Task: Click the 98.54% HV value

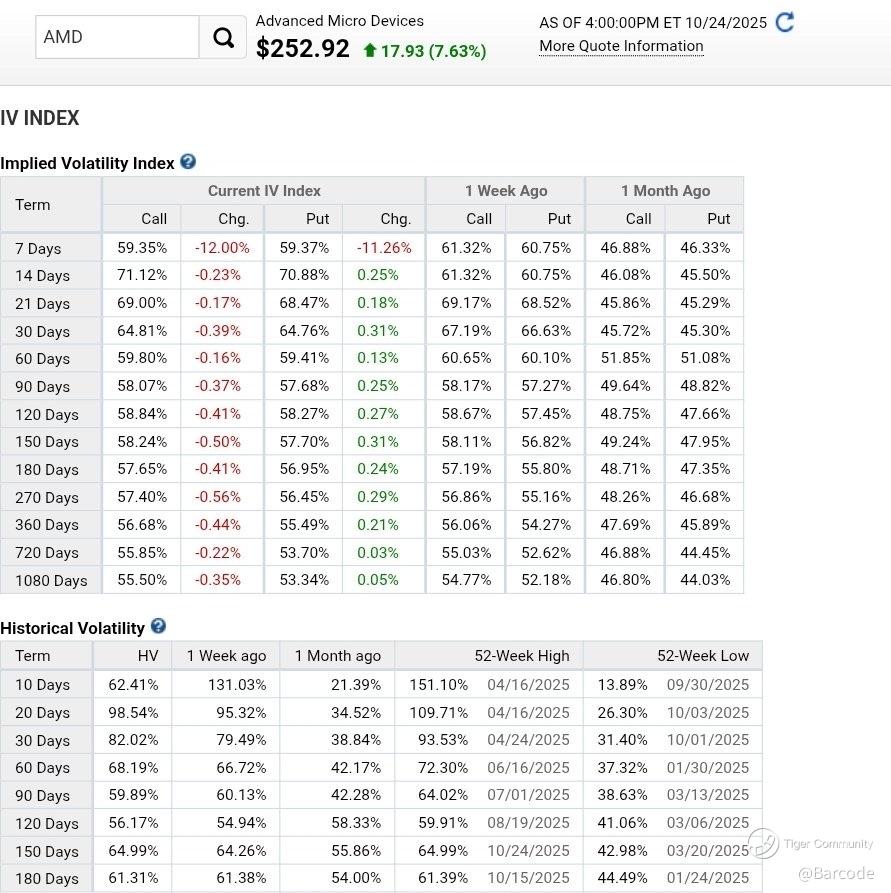Action: pos(133,712)
